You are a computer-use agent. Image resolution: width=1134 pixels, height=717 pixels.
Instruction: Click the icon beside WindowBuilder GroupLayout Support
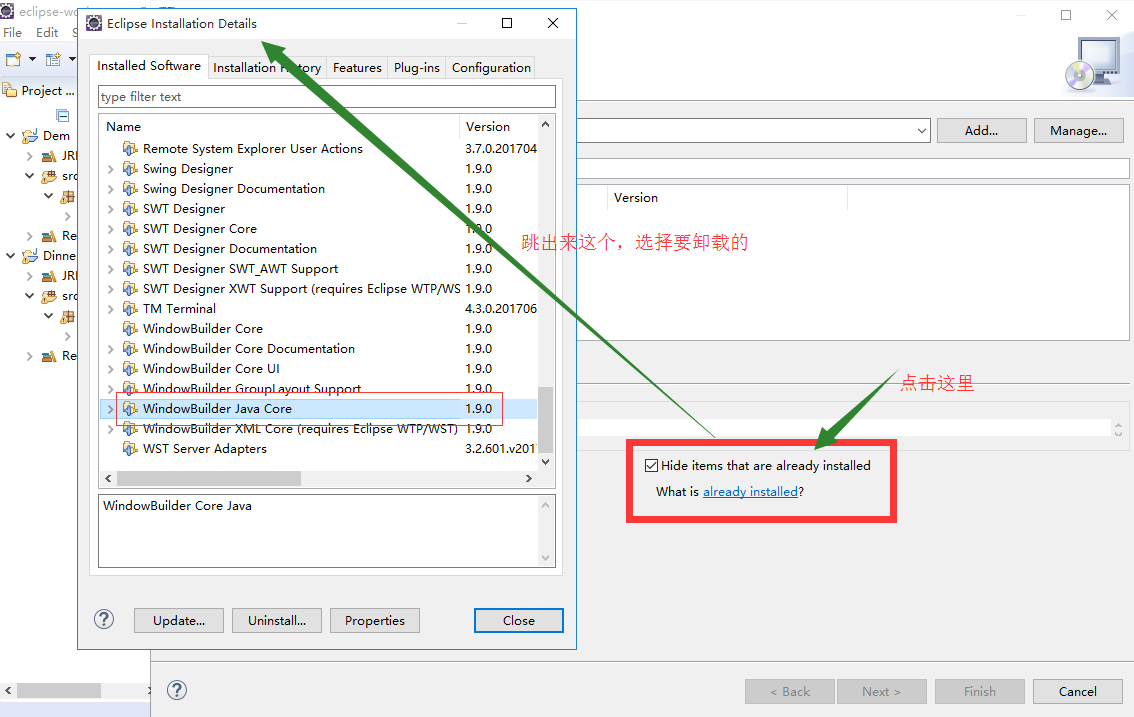[130, 389]
